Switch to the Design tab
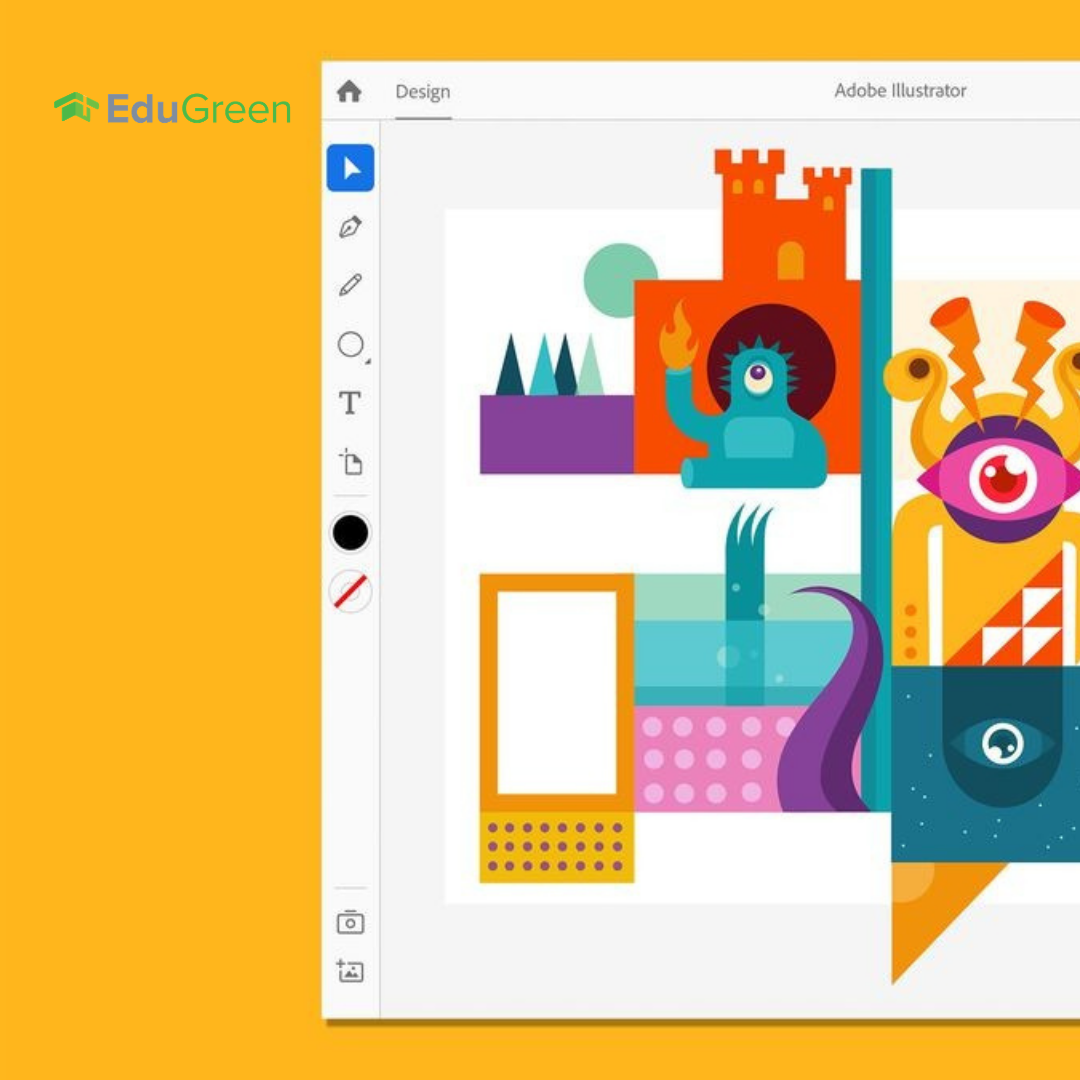This screenshot has width=1080, height=1080. tap(423, 92)
